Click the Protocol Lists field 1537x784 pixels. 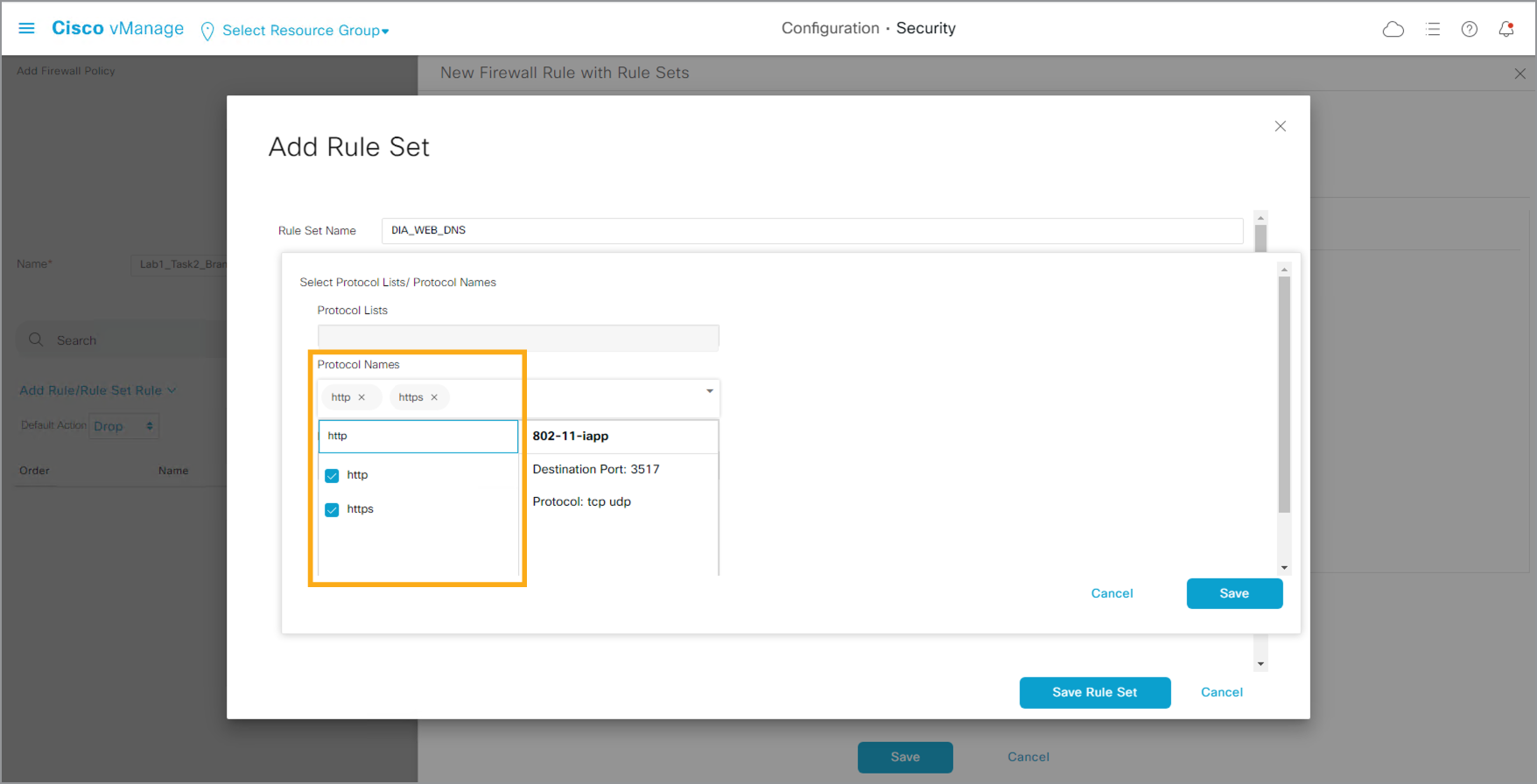(x=518, y=338)
